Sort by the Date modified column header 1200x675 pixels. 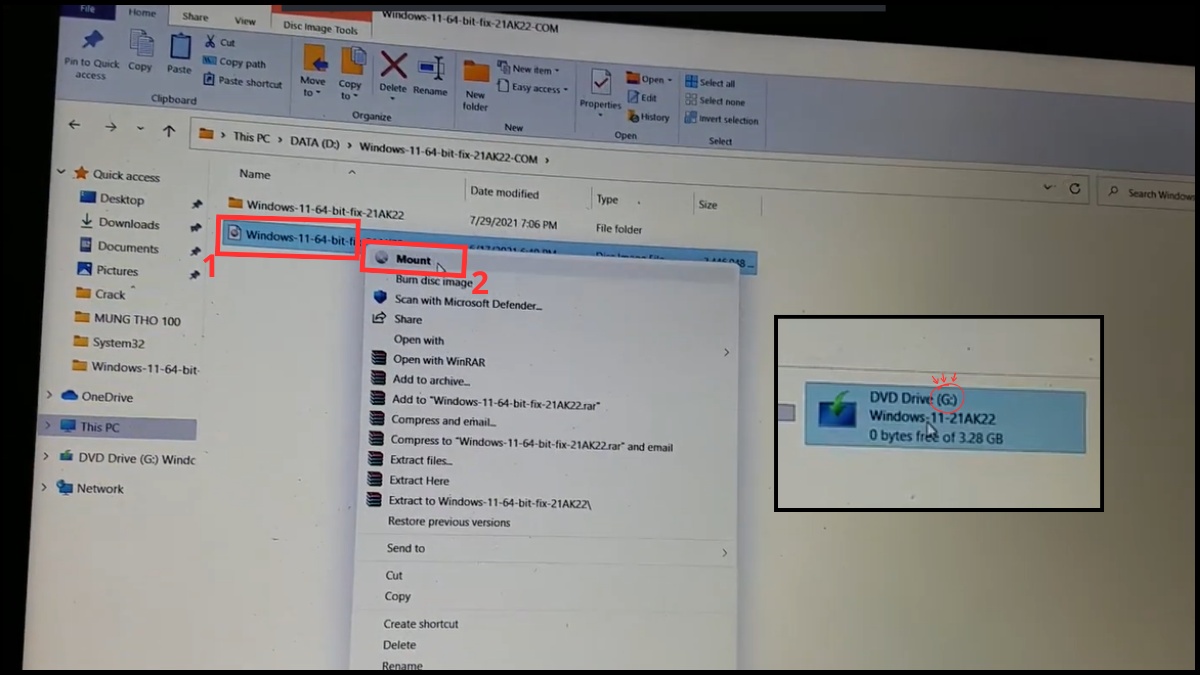504,193
